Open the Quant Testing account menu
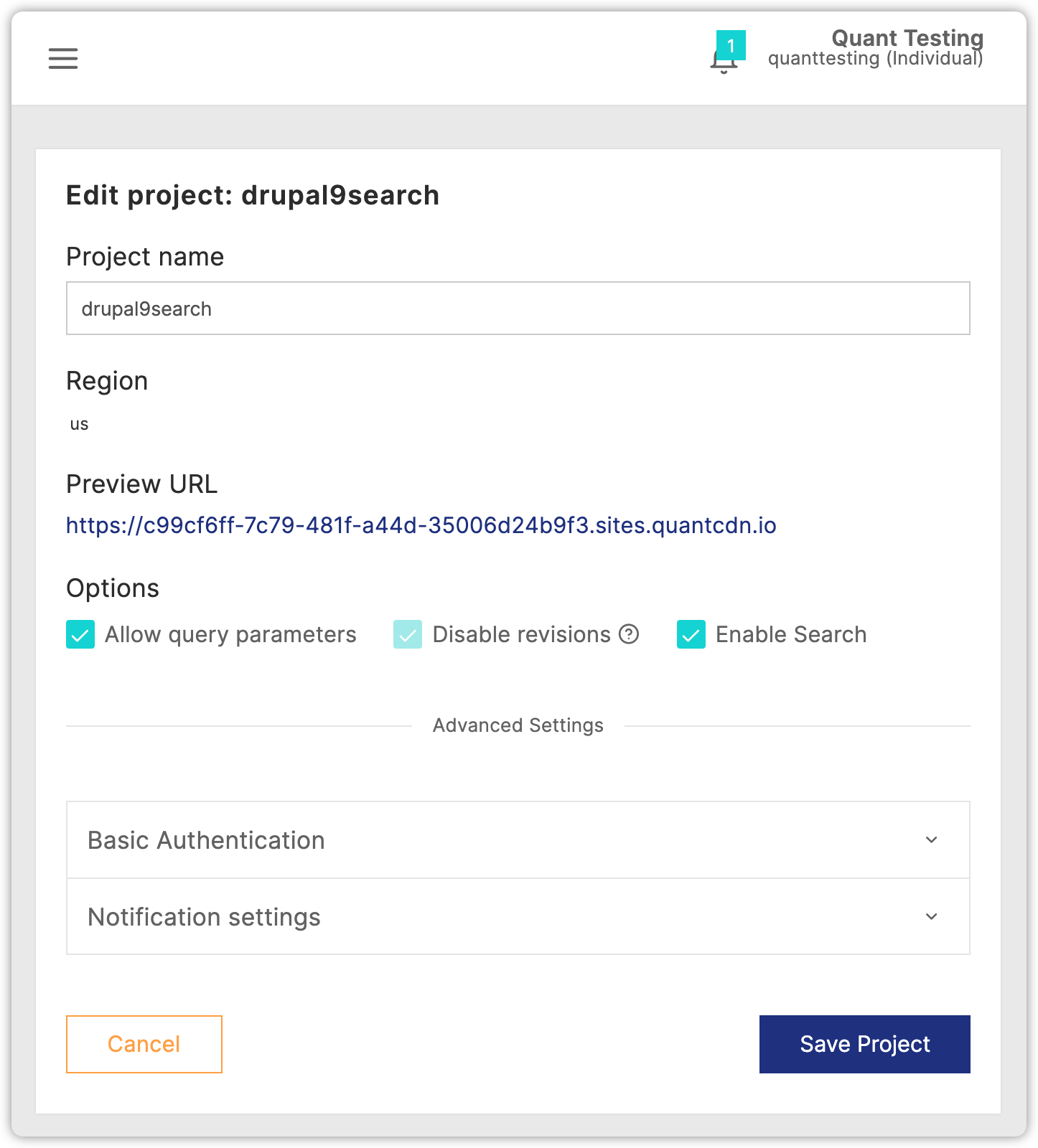This screenshot has height=1148, width=1038. pos(907,38)
